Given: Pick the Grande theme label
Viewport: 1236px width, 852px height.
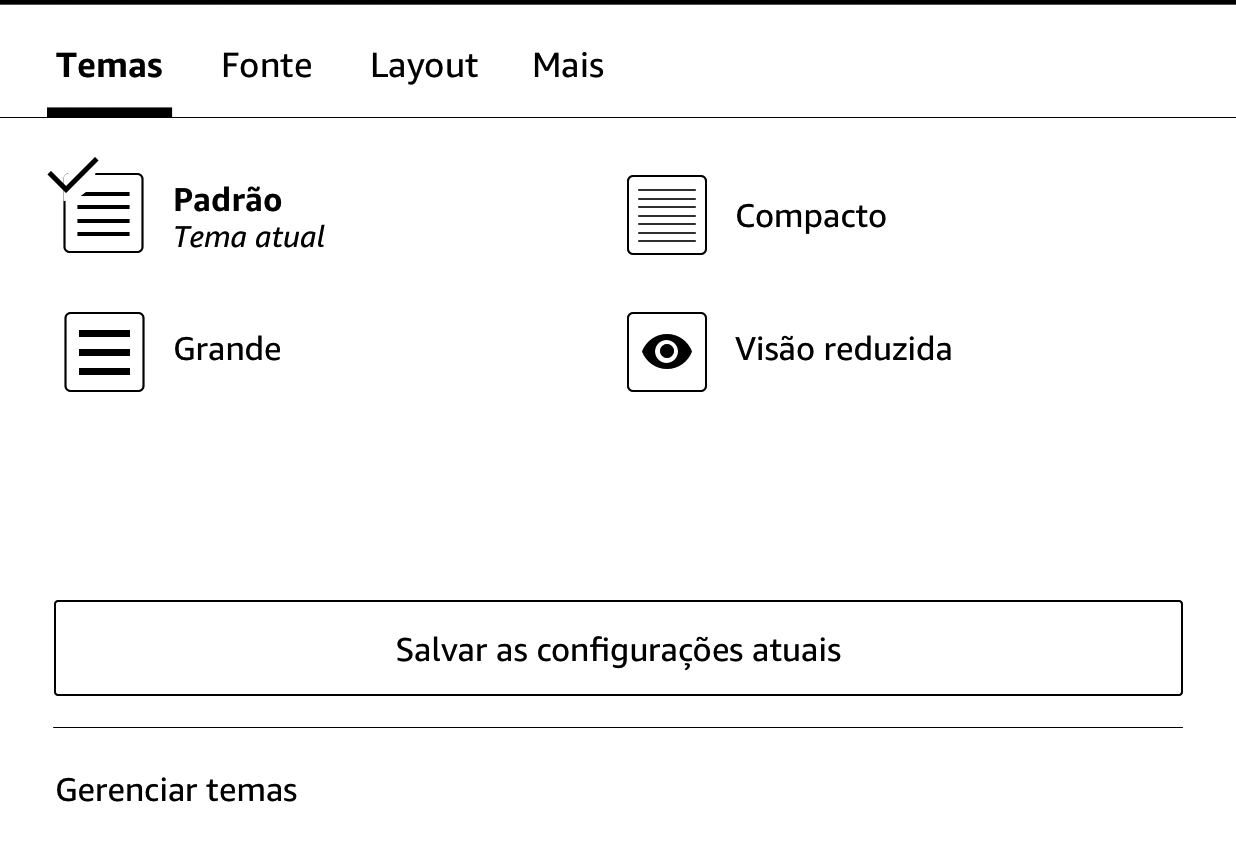Looking at the screenshot, I should pos(227,349).
